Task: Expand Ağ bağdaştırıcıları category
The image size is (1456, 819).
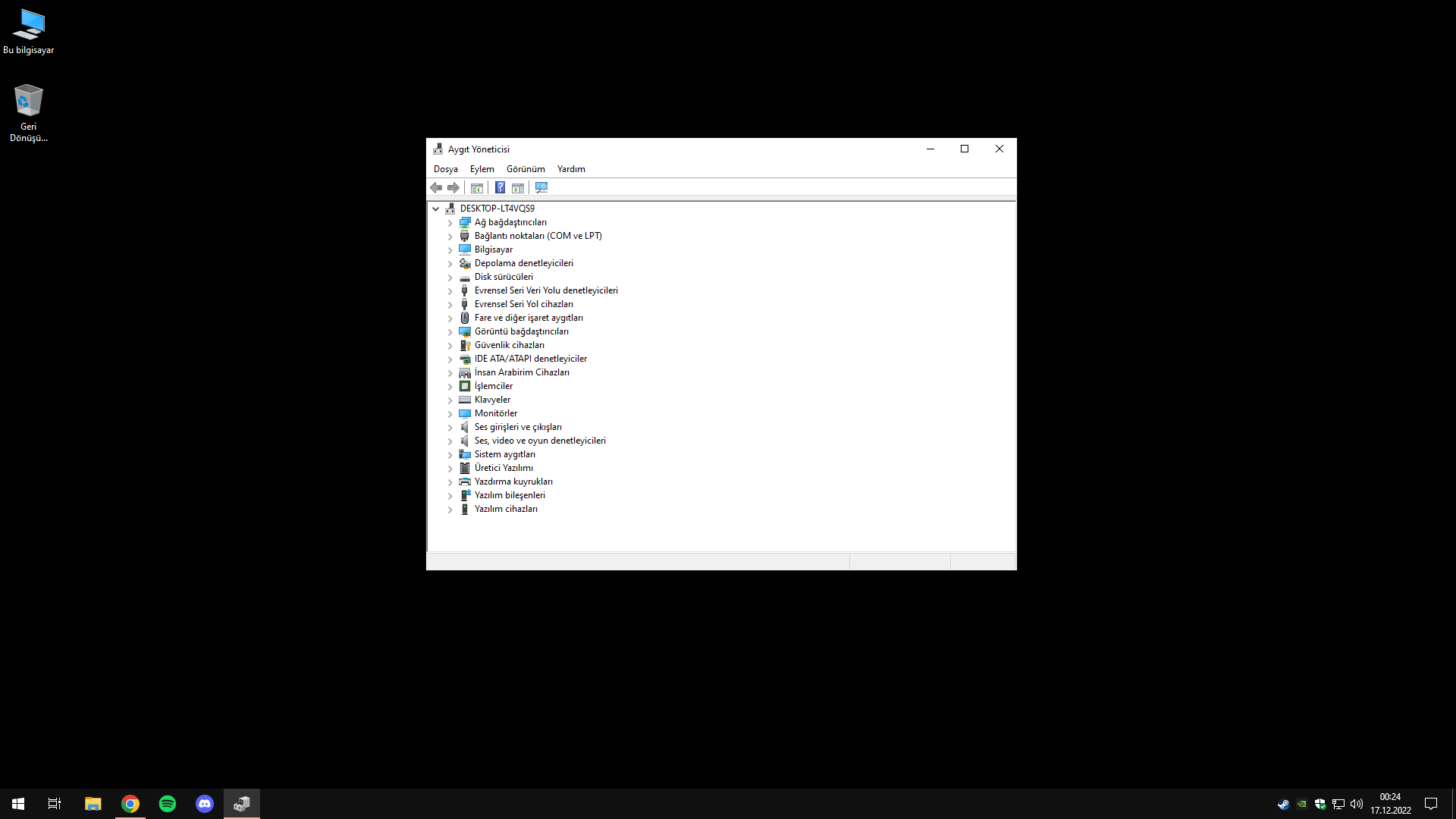Action: pyautogui.click(x=450, y=222)
